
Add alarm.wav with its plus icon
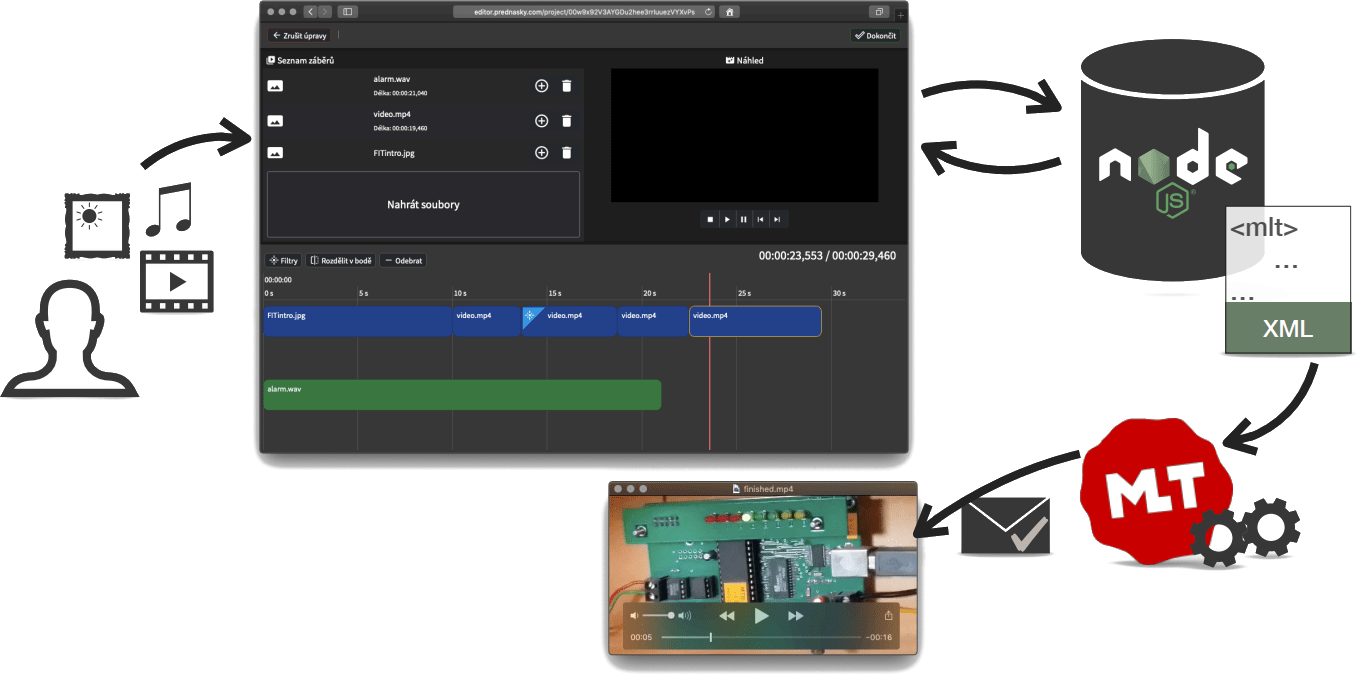pos(540,85)
